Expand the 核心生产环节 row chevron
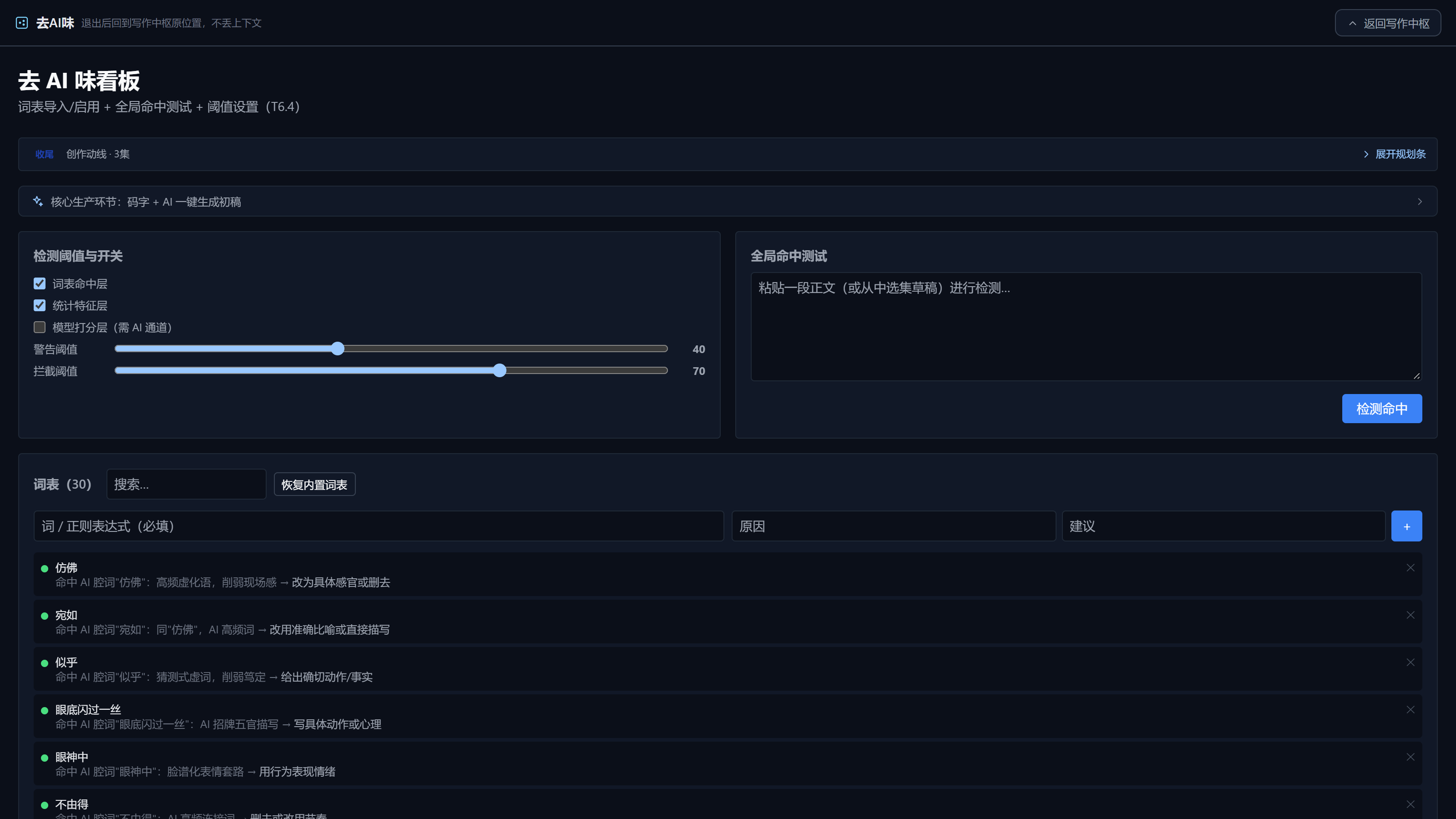 tap(1419, 201)
